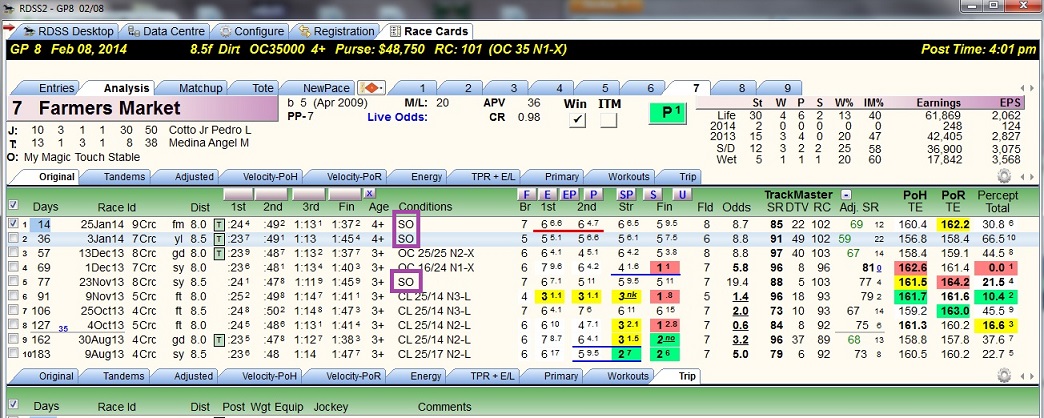Screen dimensions: 1044x418
Task: Switch to the Matchup tab
Action: (x=194, y=88)
